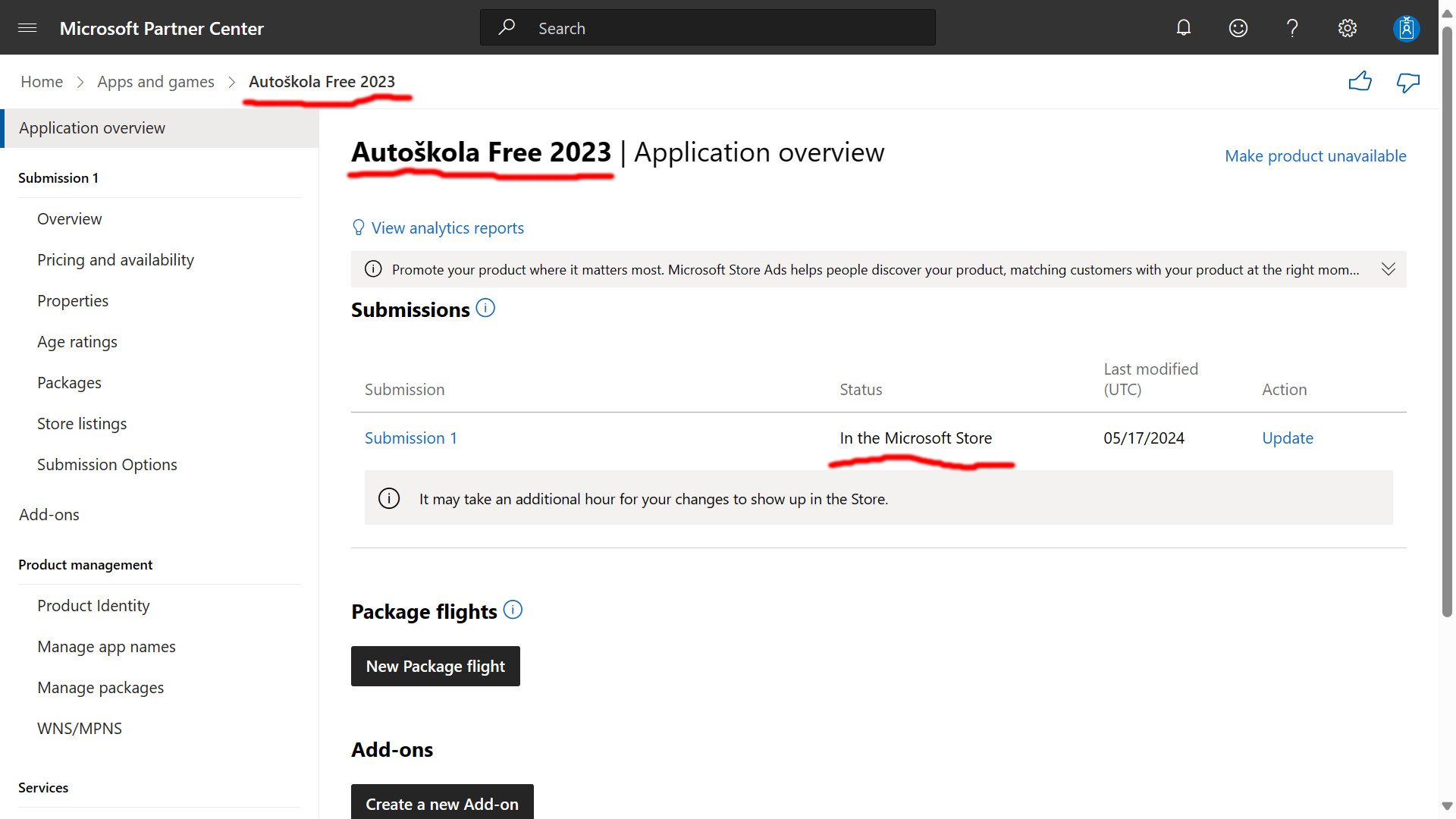This screenshot has width=1456, height=819.
Task: Open the settings gear icon
Action: tap(1348, 28)
